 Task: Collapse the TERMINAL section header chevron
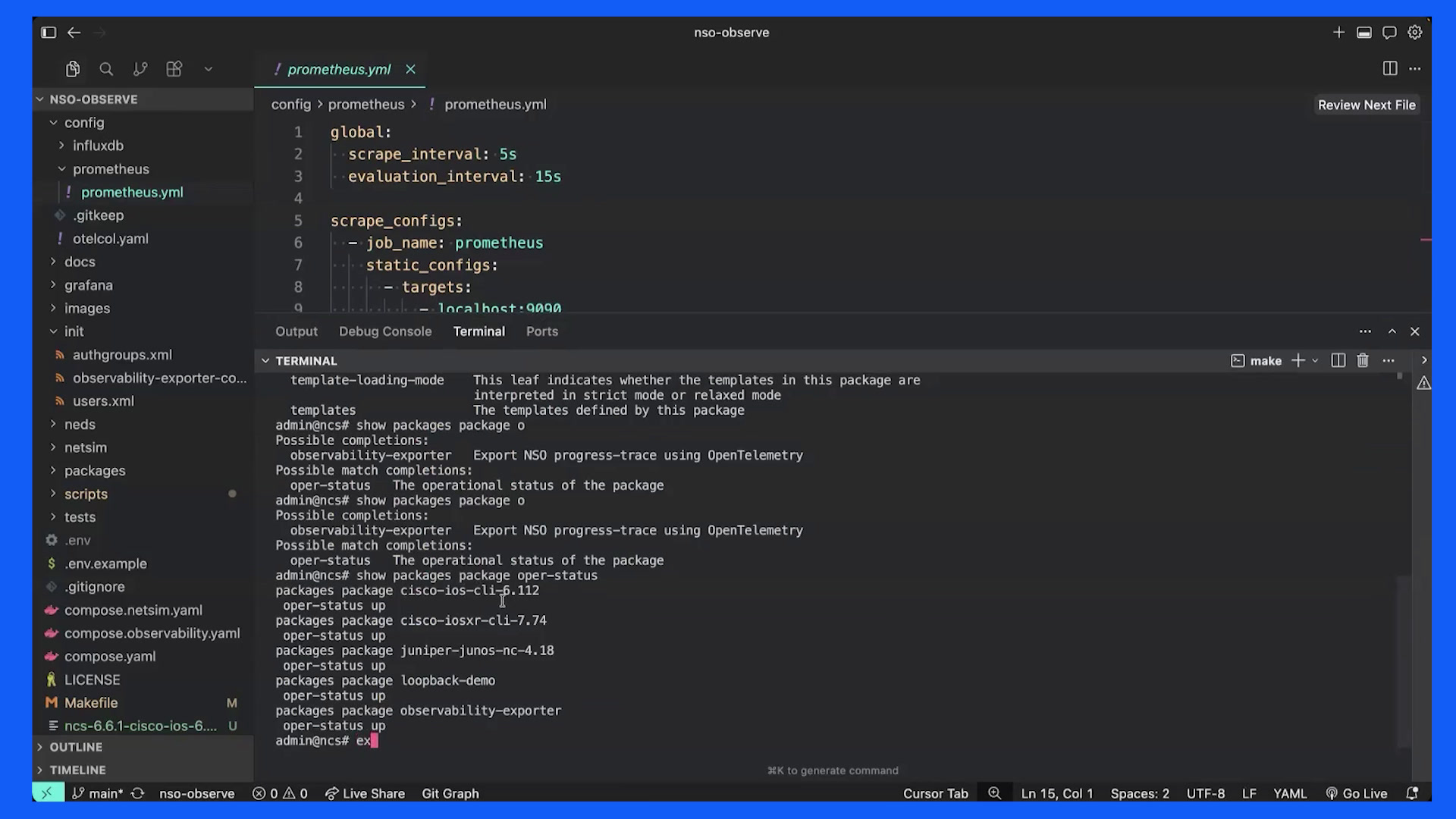265,361
